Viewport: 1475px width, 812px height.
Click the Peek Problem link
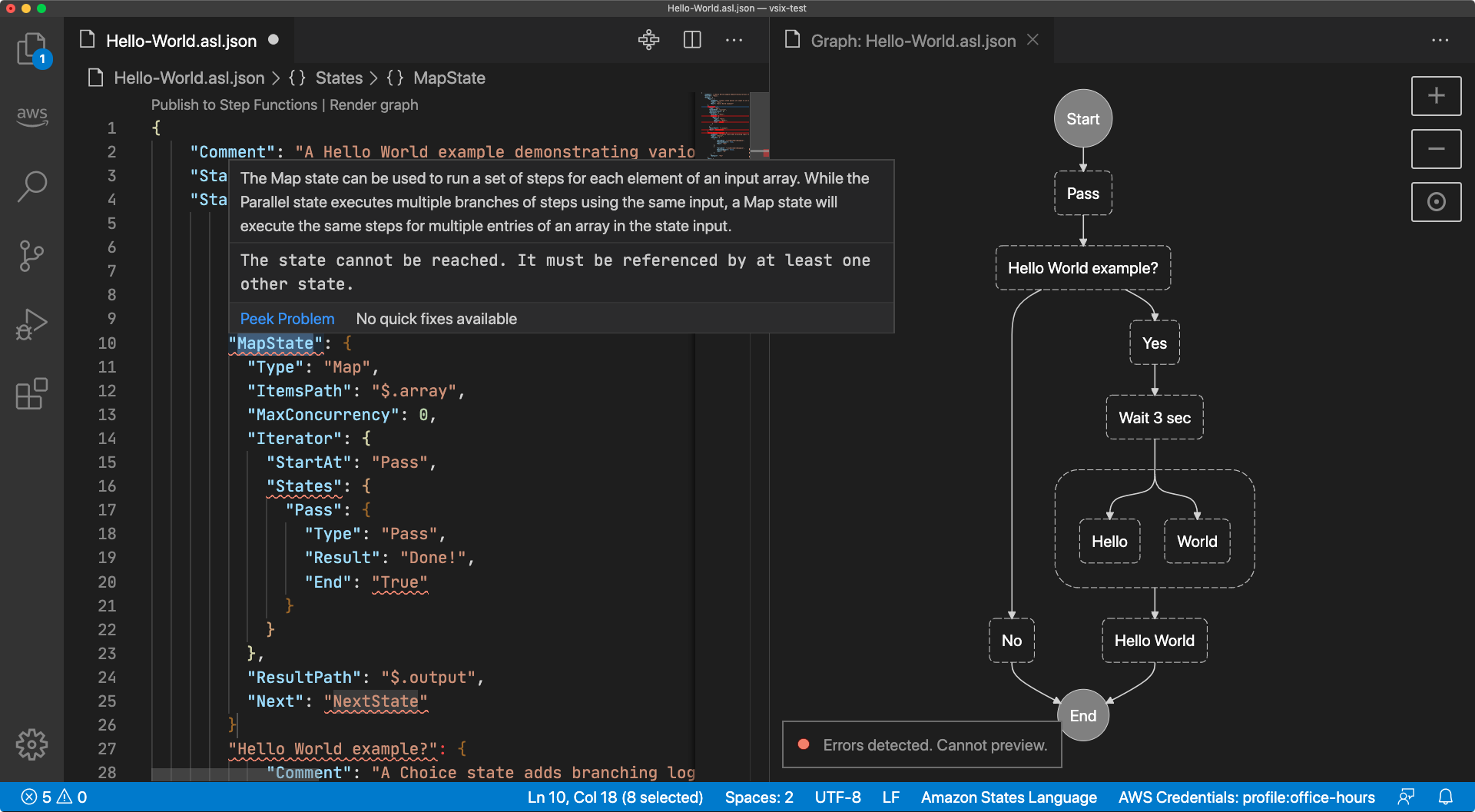(287, 319)
